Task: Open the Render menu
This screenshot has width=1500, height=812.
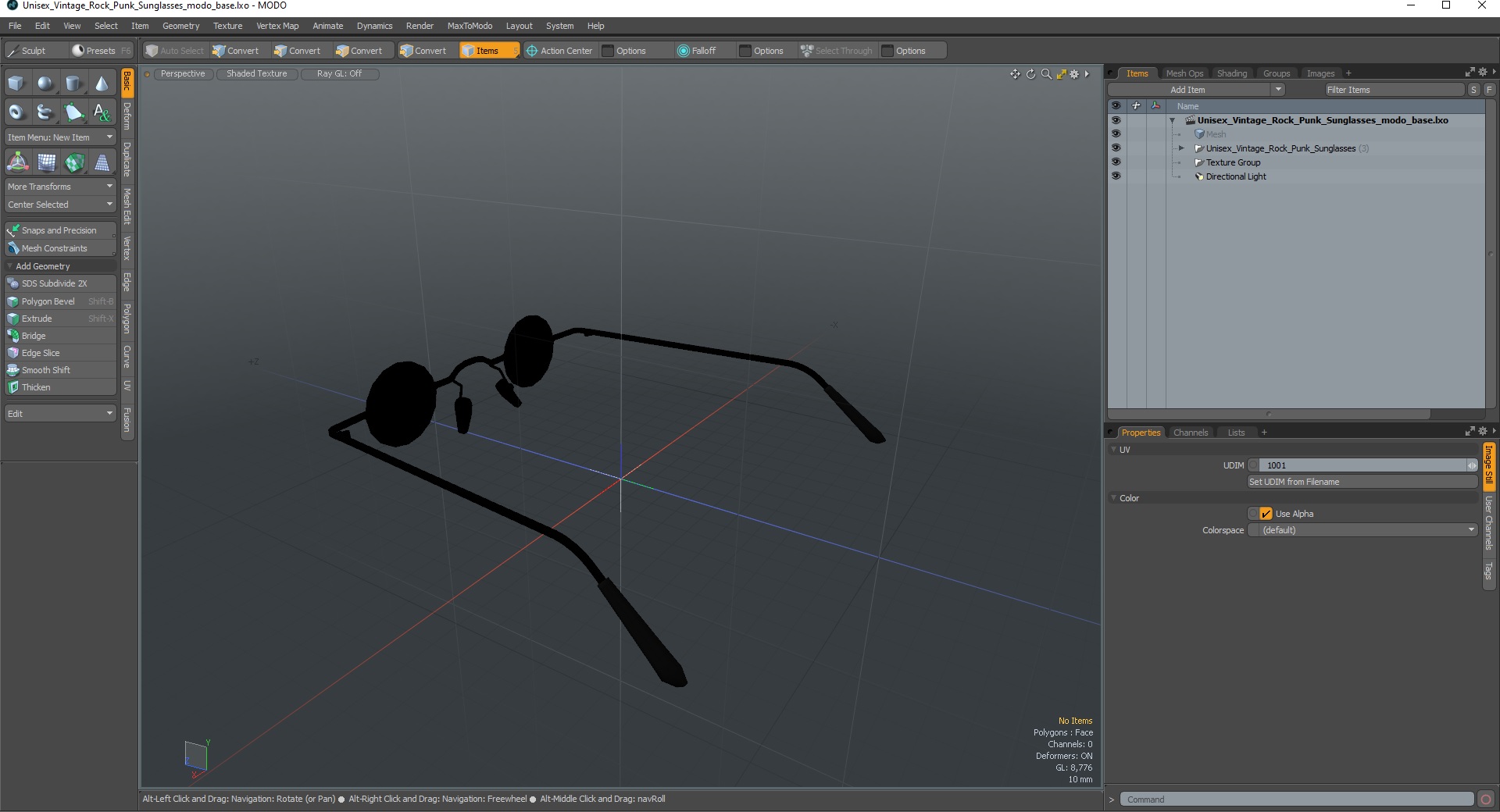Action: 420,26
